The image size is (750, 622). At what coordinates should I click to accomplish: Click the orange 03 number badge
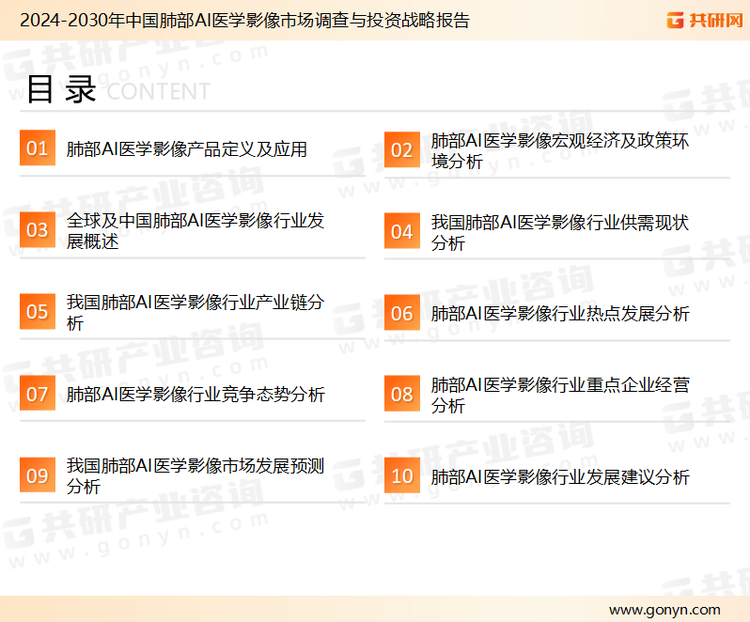pos(37,230)
